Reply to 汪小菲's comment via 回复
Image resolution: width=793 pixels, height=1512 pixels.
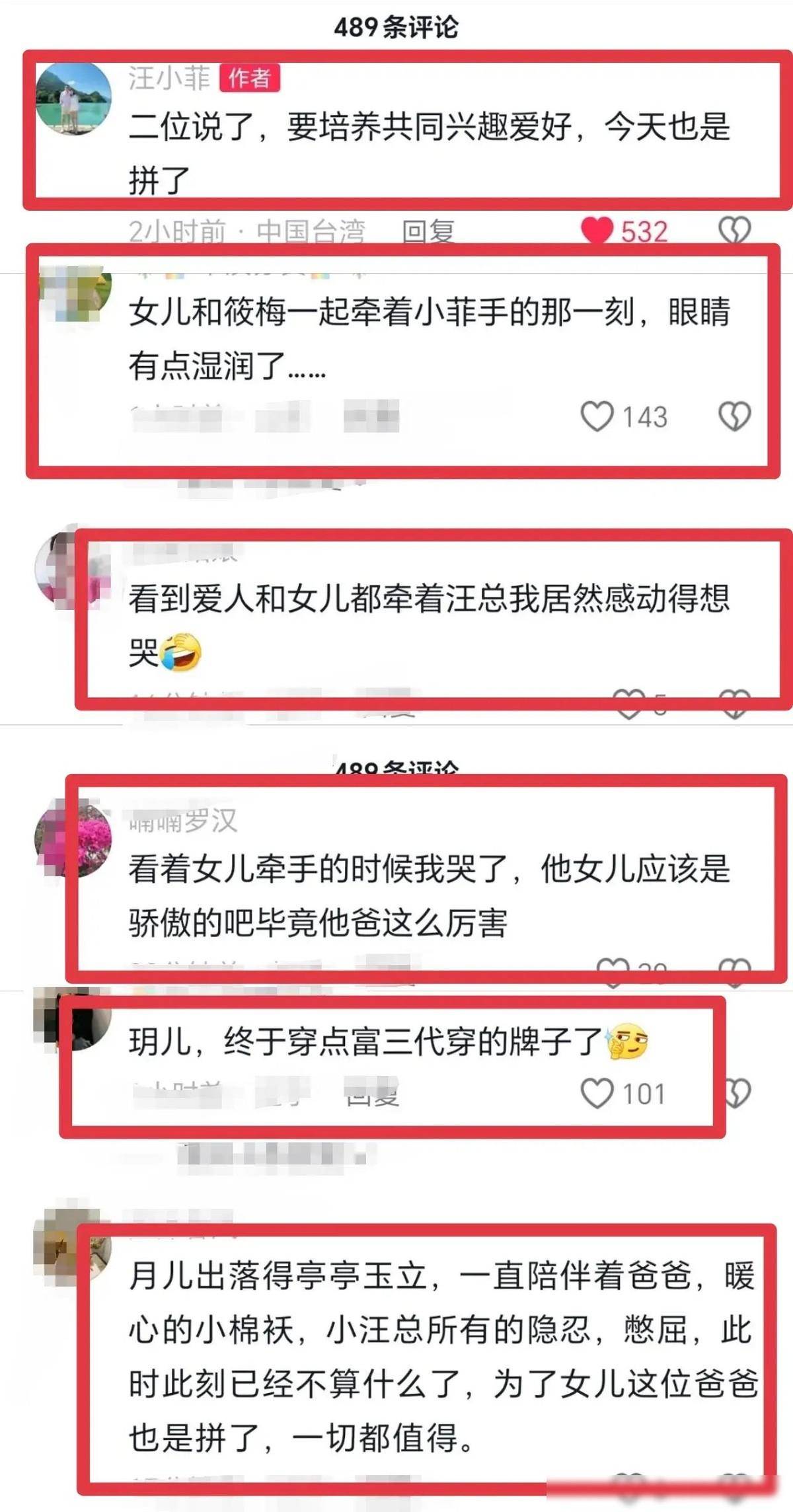click(x=428, y=231)
